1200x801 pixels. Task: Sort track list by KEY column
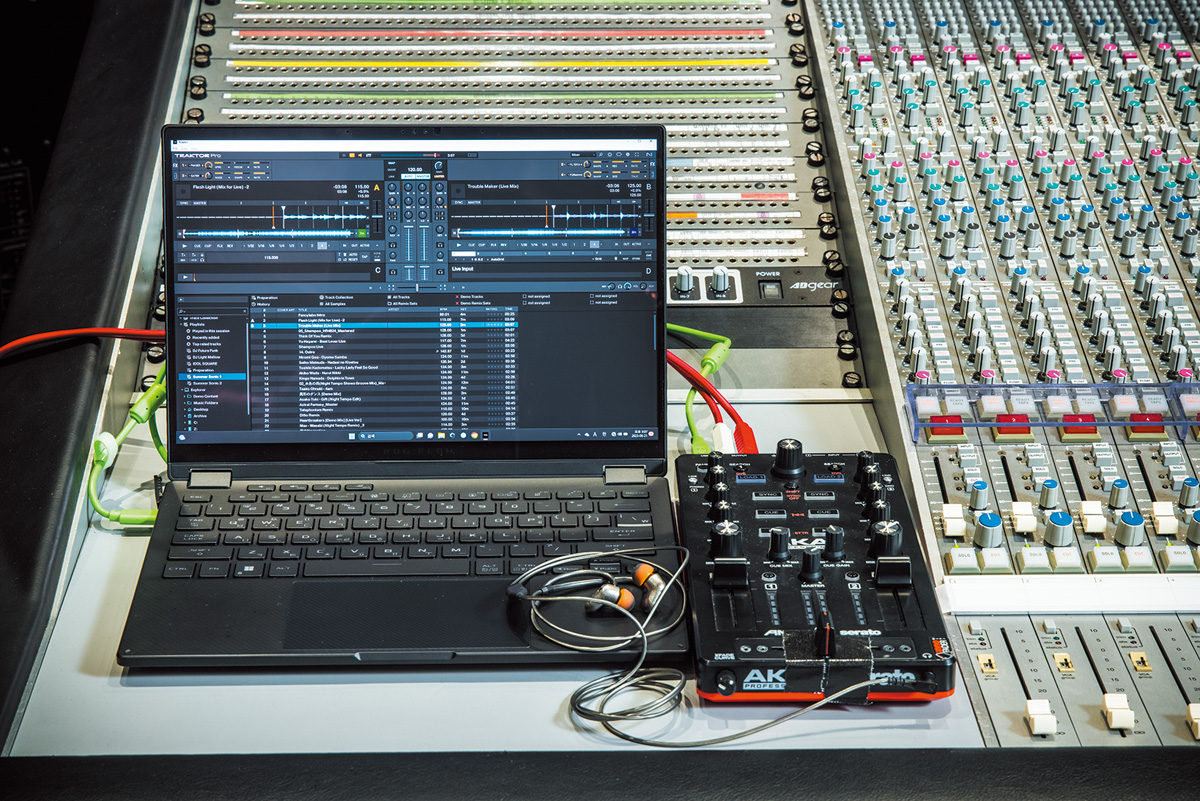(x=463, y=310)
